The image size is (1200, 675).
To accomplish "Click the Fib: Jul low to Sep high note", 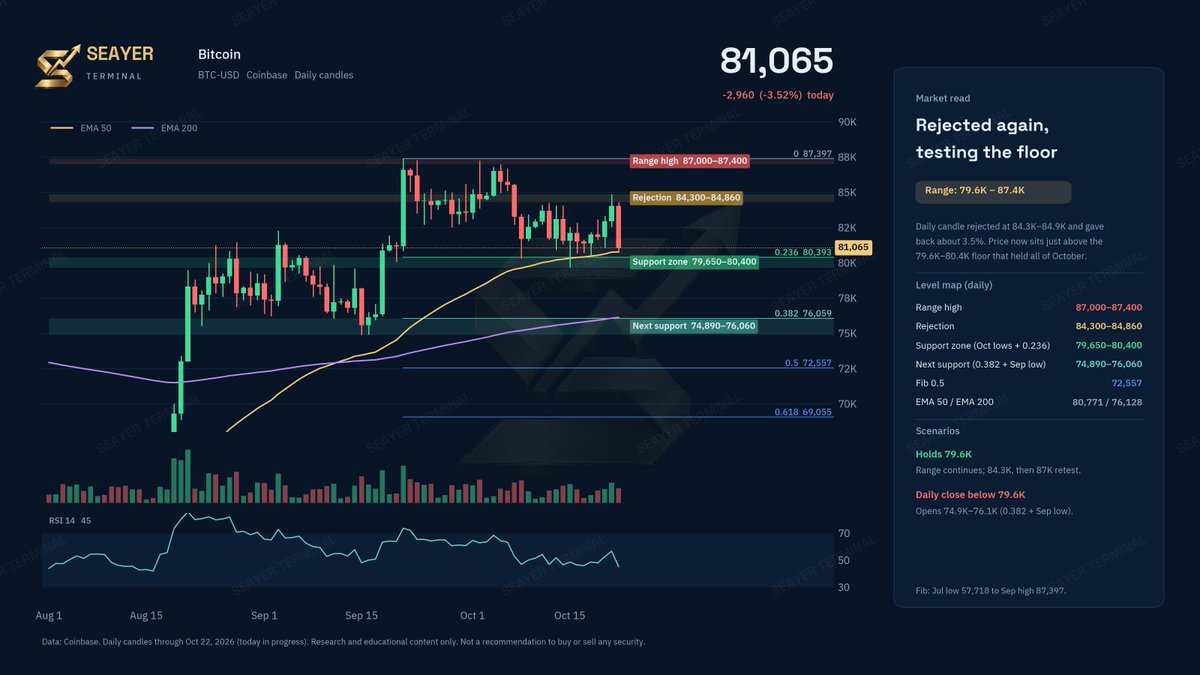I will pyautogui.click(x=991, y=591).
